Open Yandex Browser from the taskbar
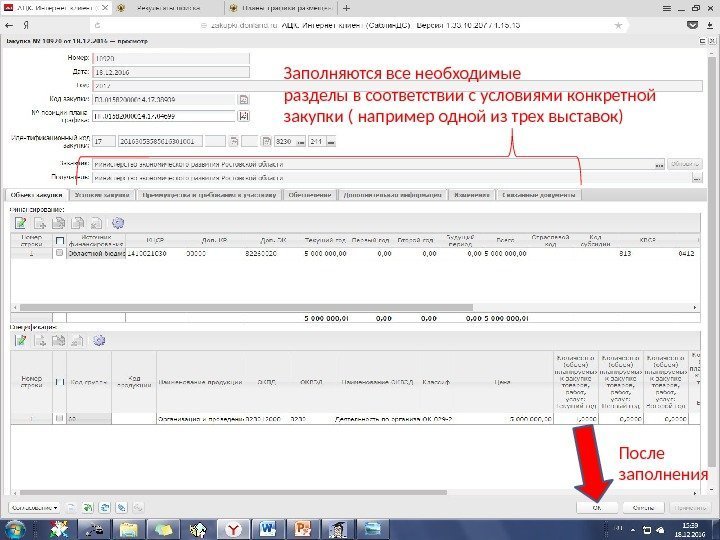720x540 pixels. [233, 529]
